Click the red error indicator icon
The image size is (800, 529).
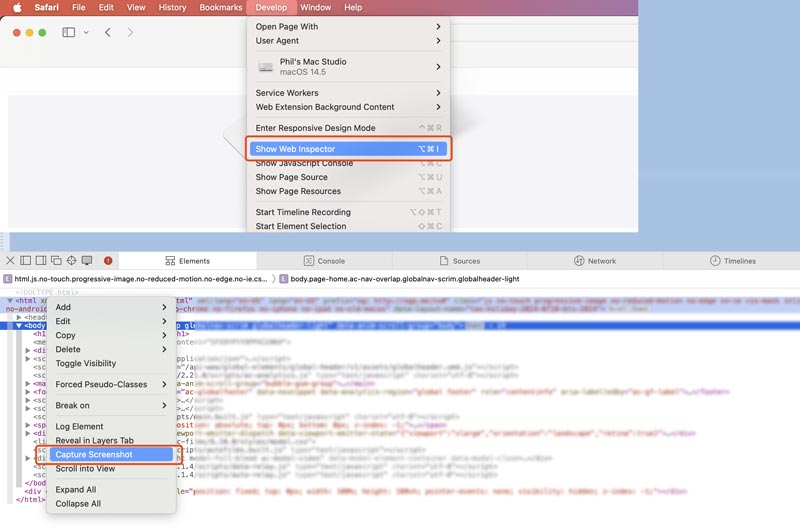108,261
